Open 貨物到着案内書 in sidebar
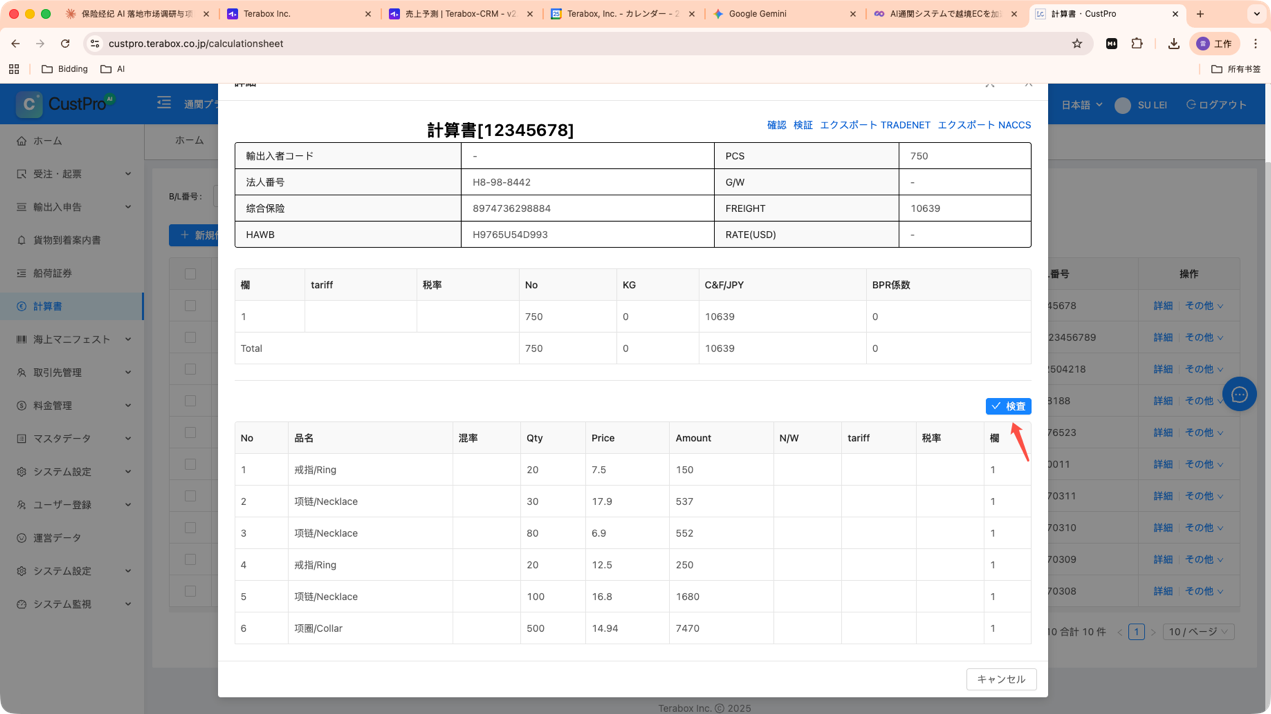 tap(72, 240)
